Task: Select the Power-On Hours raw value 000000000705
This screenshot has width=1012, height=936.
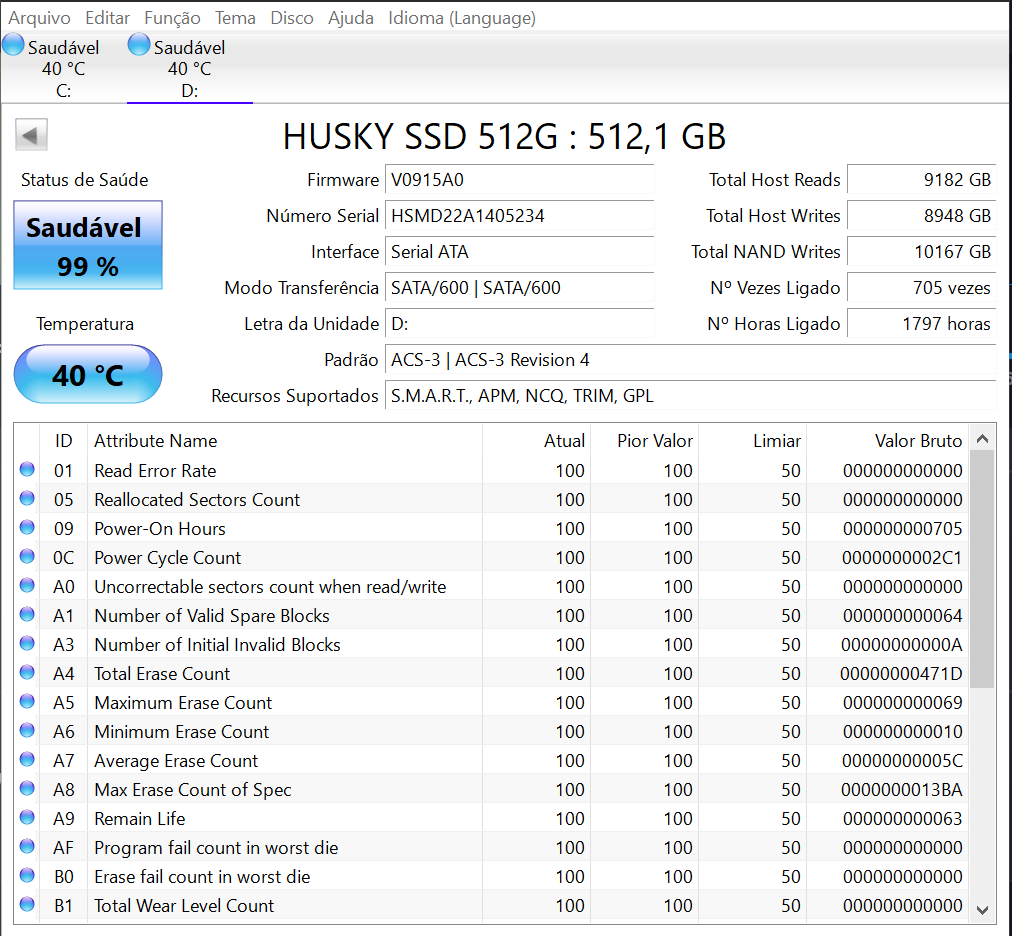Action: (x=902, y=529)
